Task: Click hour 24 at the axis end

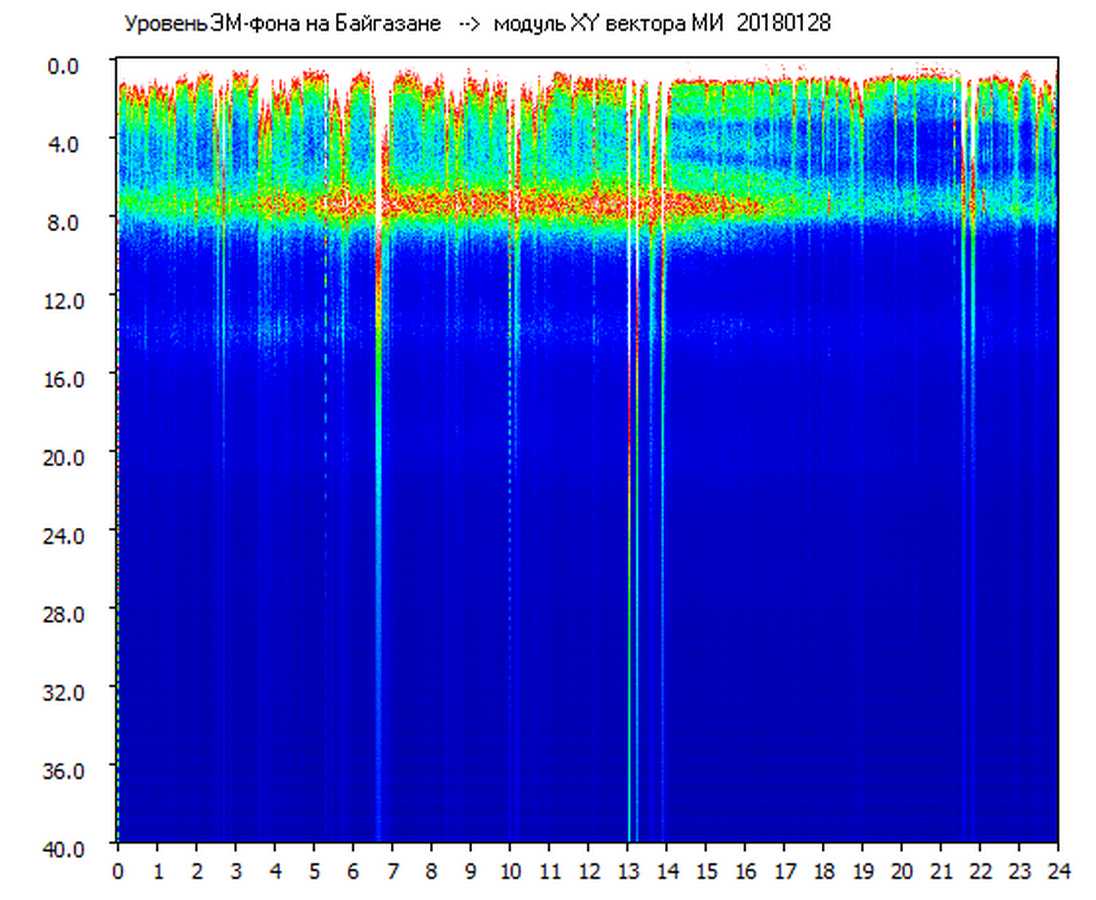Action: [1058, 871]
